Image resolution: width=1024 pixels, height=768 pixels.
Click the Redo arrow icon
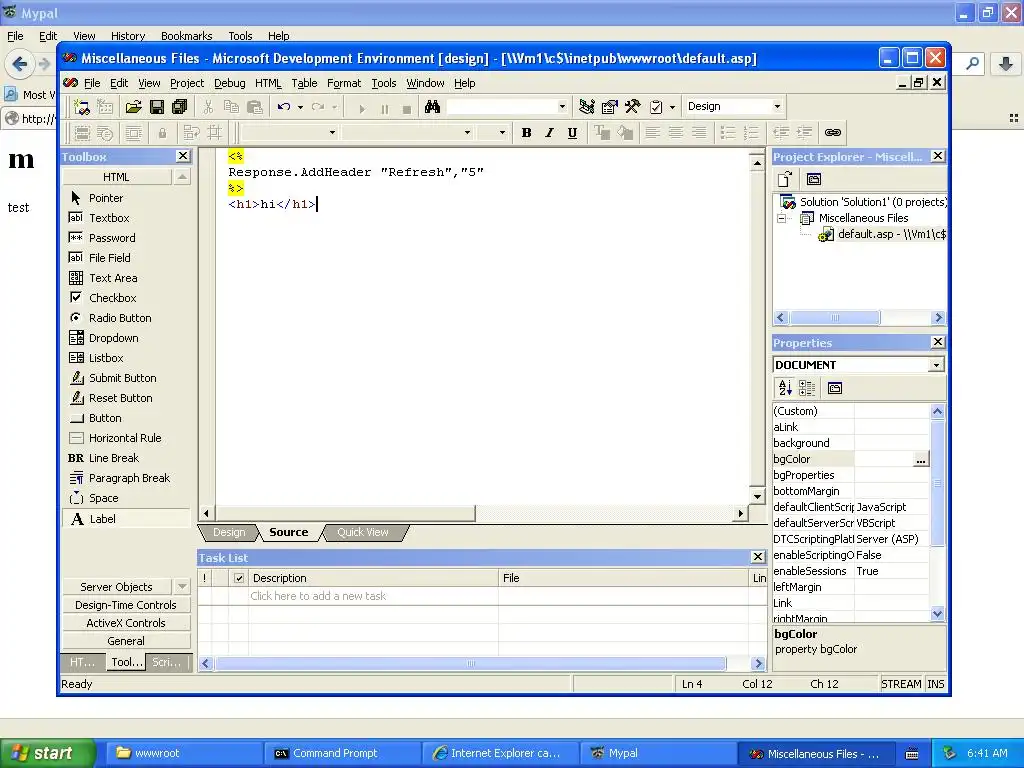(x=318, y=106)
